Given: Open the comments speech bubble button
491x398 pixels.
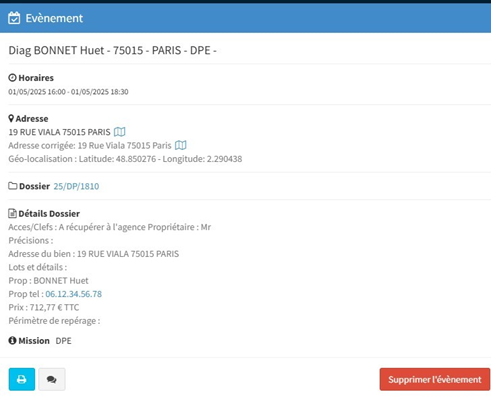Looking at the screenshot, I should 52,379.
